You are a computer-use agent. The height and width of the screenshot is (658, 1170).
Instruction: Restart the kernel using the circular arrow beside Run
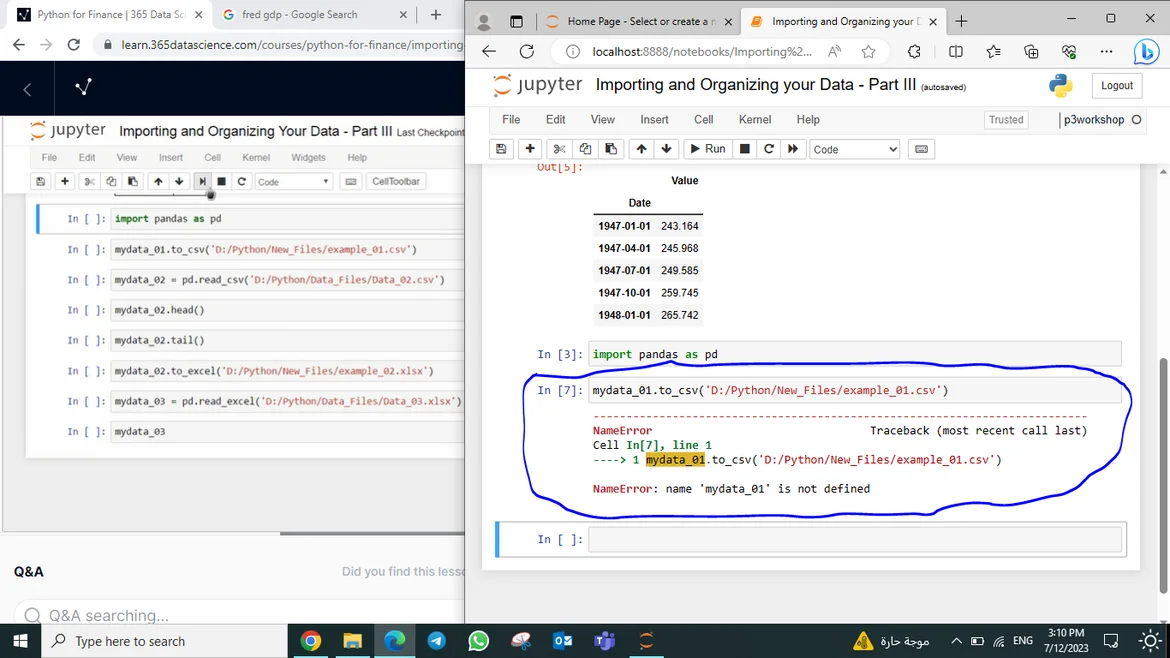click(768, 149)
